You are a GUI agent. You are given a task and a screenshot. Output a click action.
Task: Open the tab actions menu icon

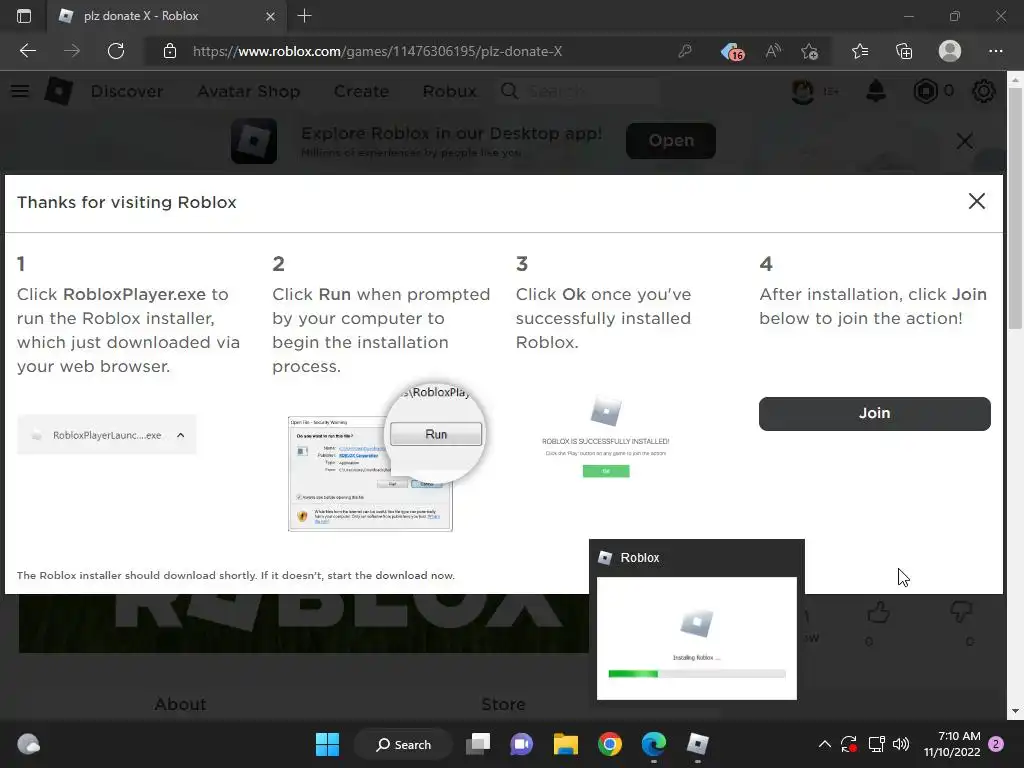24,16
